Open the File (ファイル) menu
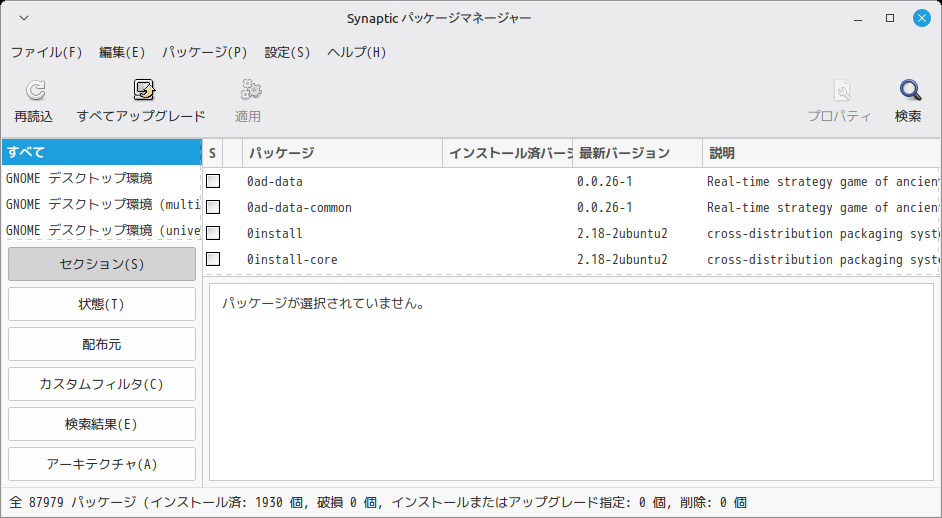 point(46,52)
